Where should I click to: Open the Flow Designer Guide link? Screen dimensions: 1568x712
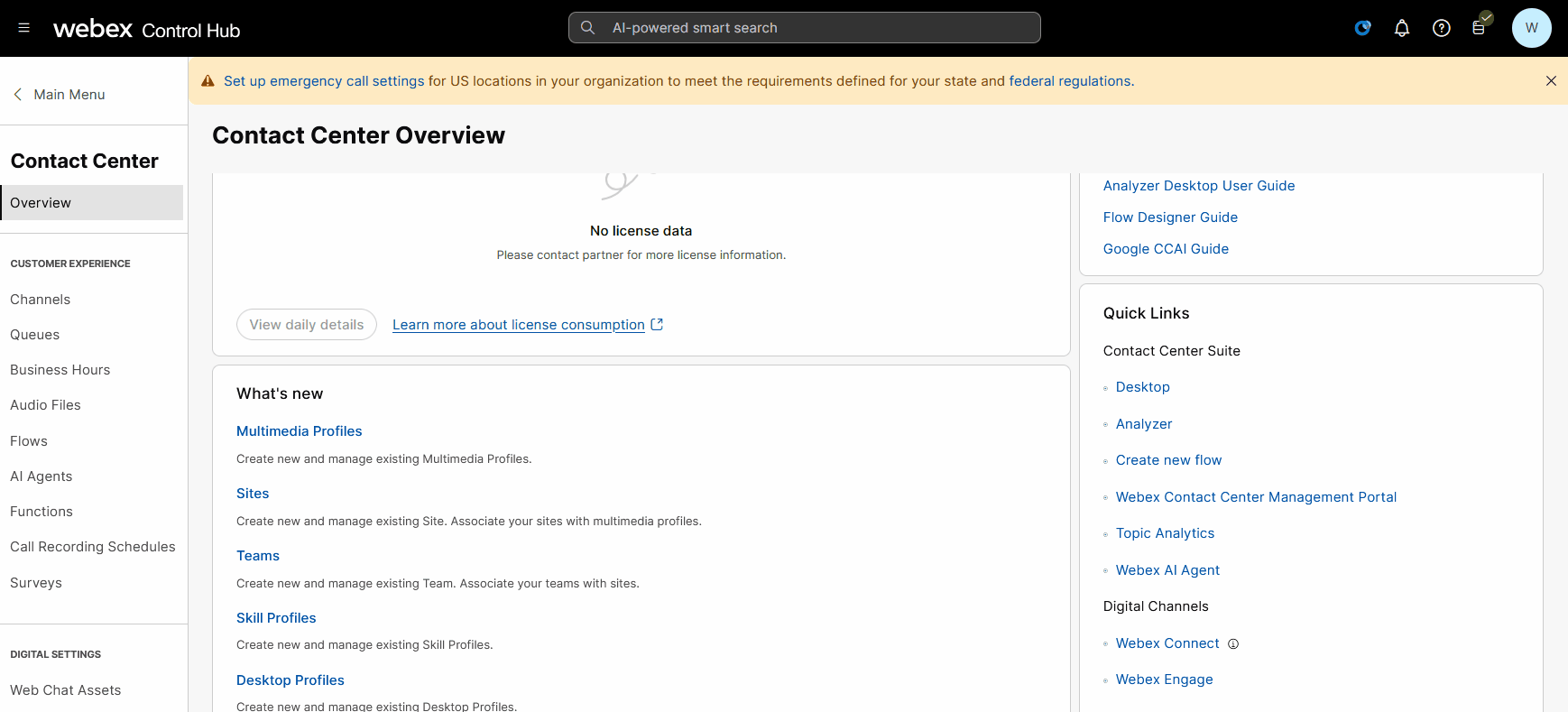click(x=1170, y=217)
